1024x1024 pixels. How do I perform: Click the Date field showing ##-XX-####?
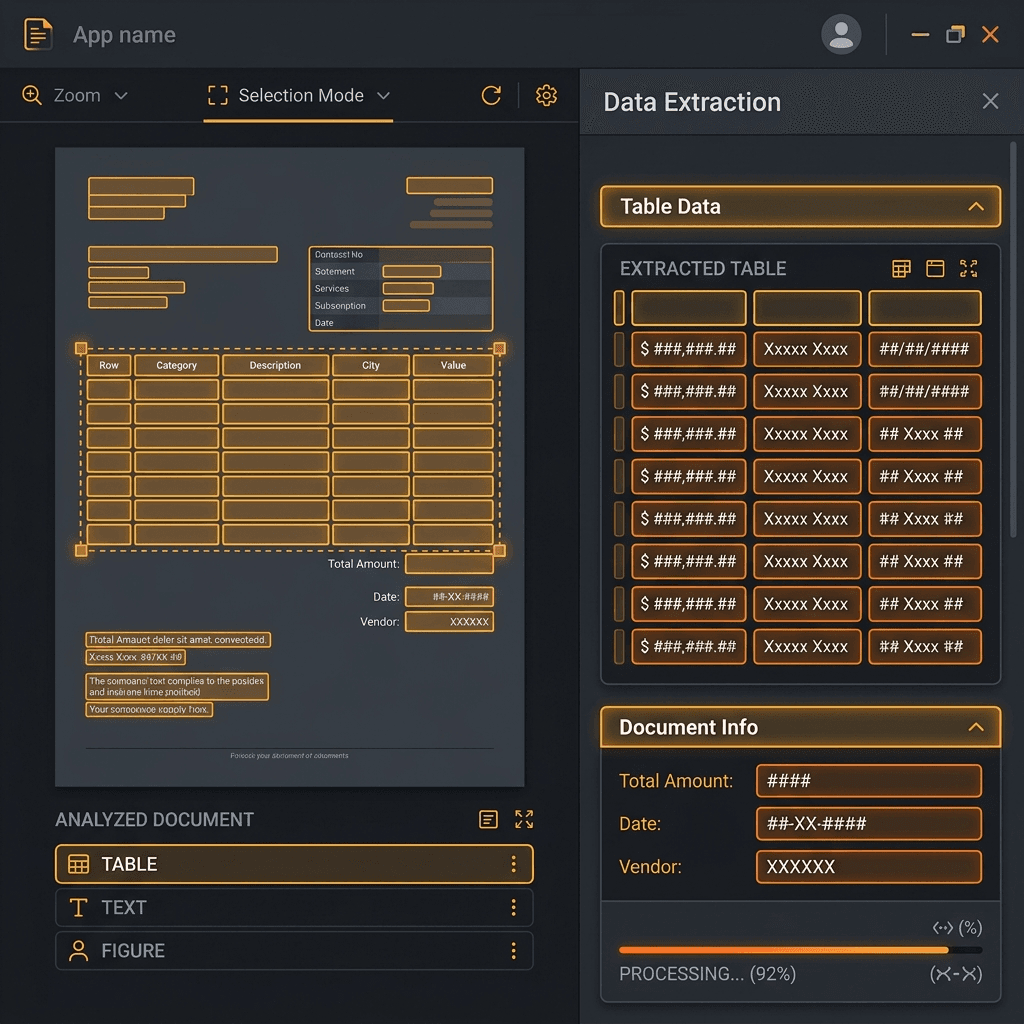[869, 824]
